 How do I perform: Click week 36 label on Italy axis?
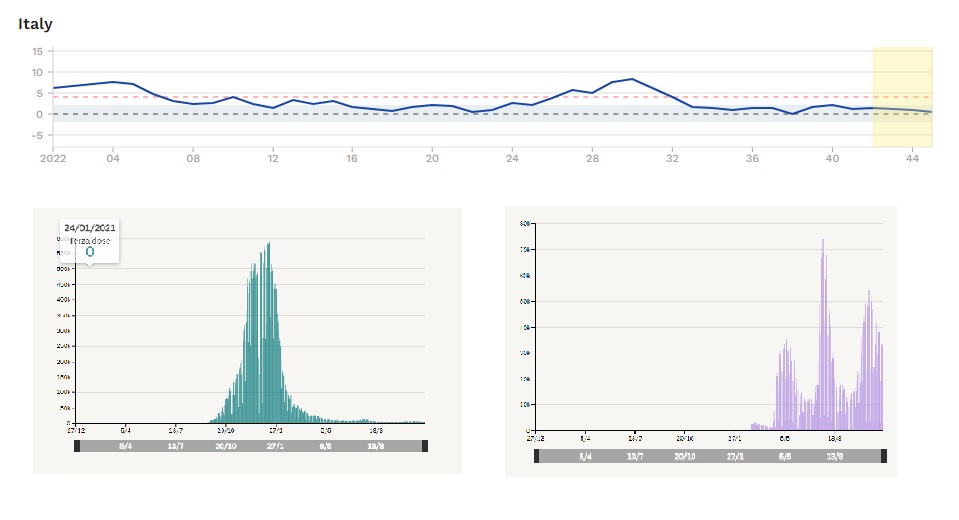[752, 158]
